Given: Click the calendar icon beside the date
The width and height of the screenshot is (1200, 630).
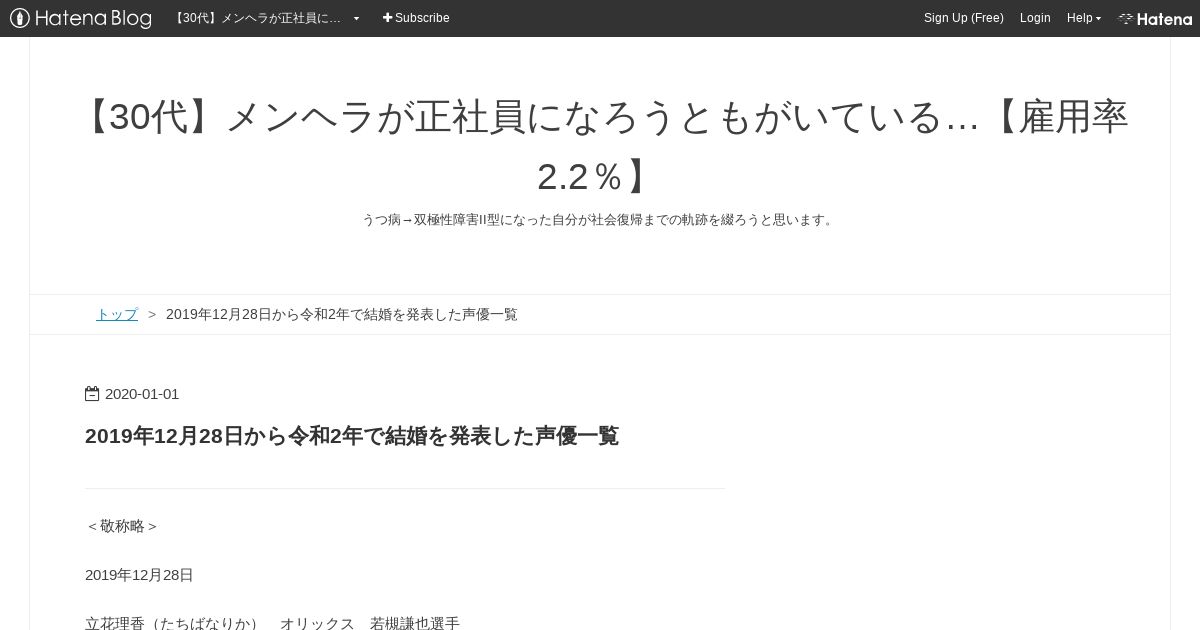Looking at the screenshot, I should (92, 394).
